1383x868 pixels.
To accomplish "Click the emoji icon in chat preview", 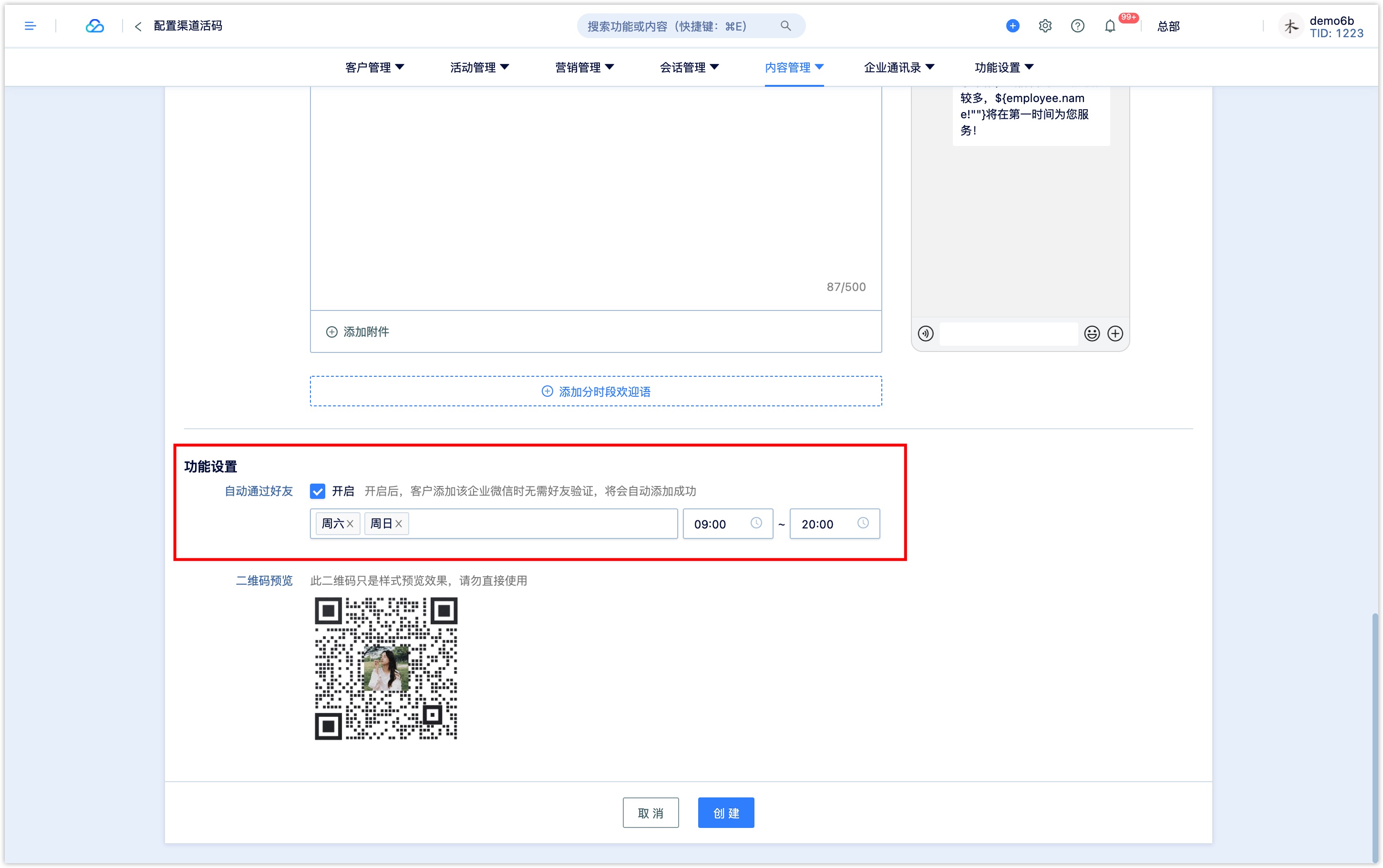I will (x=1092, y=333).
